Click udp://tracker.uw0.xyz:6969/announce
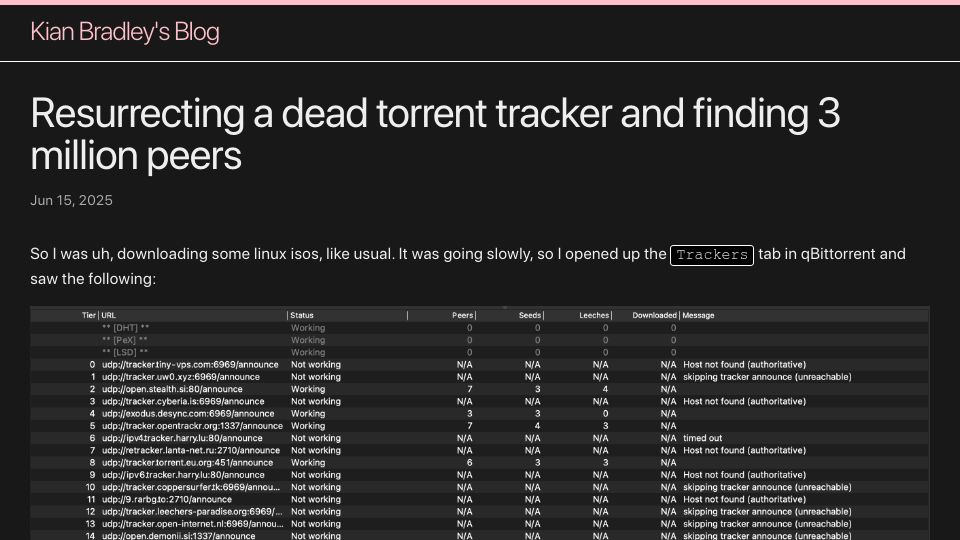The width and height of the screenshot is (960, 540). 181,377
